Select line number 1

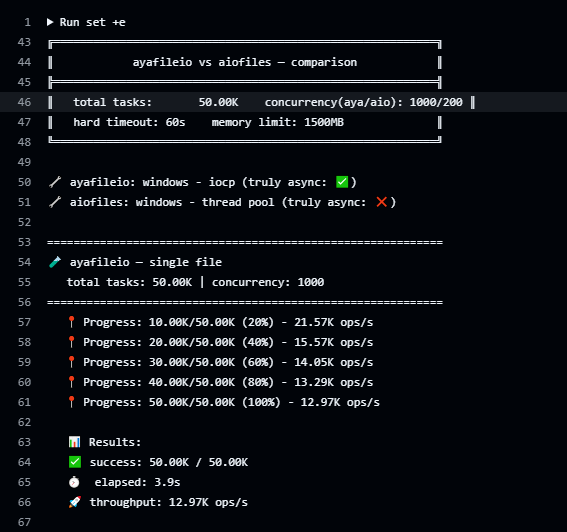(27, 22)
